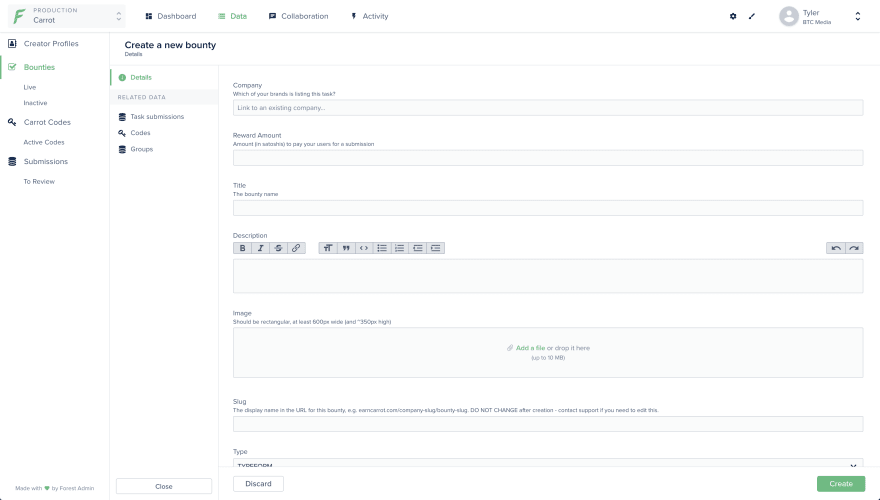
Task: Click Add a file link
Action: pos(530,348)
